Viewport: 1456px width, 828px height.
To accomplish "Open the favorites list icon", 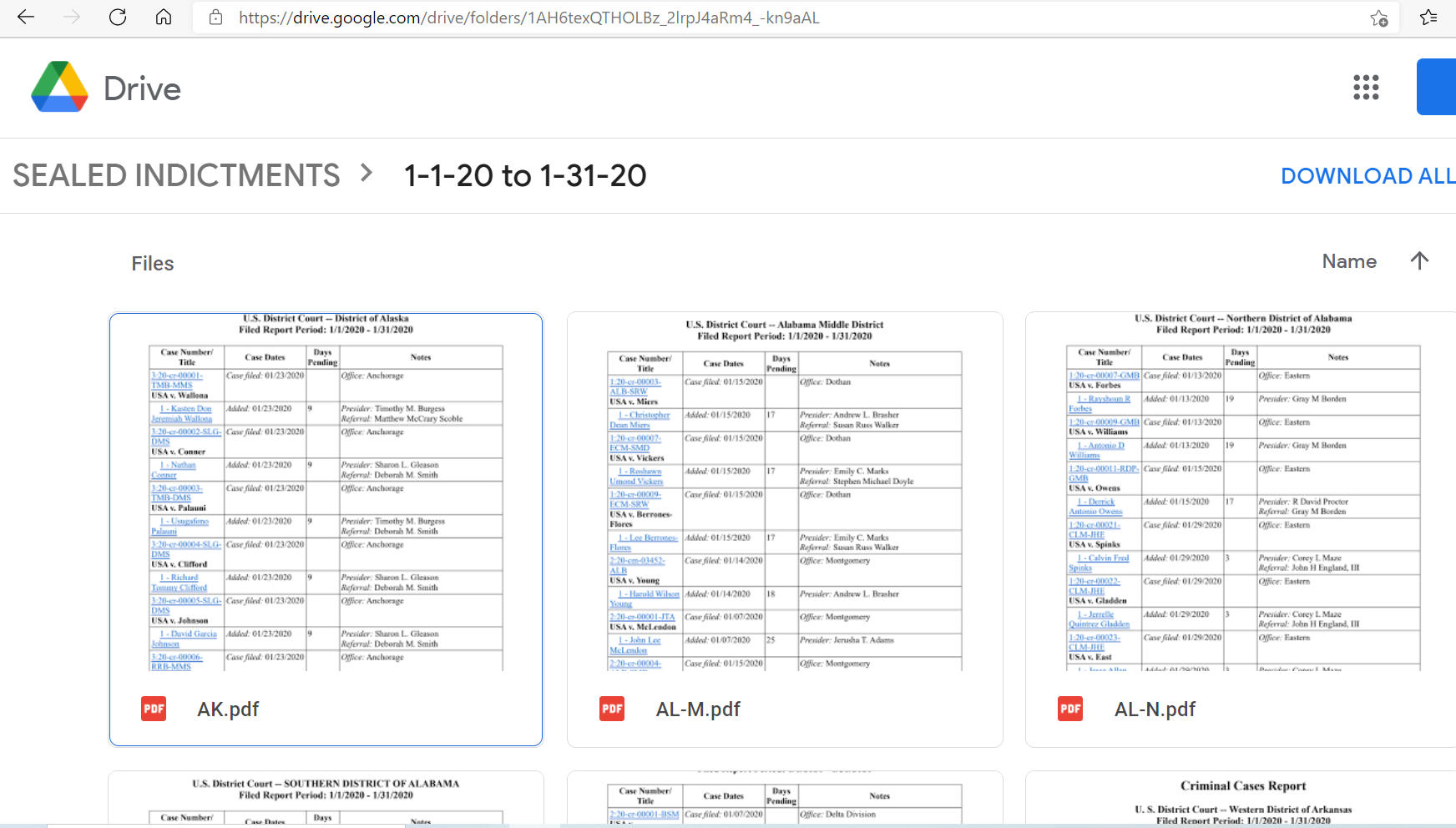I will coord(1428,18).
